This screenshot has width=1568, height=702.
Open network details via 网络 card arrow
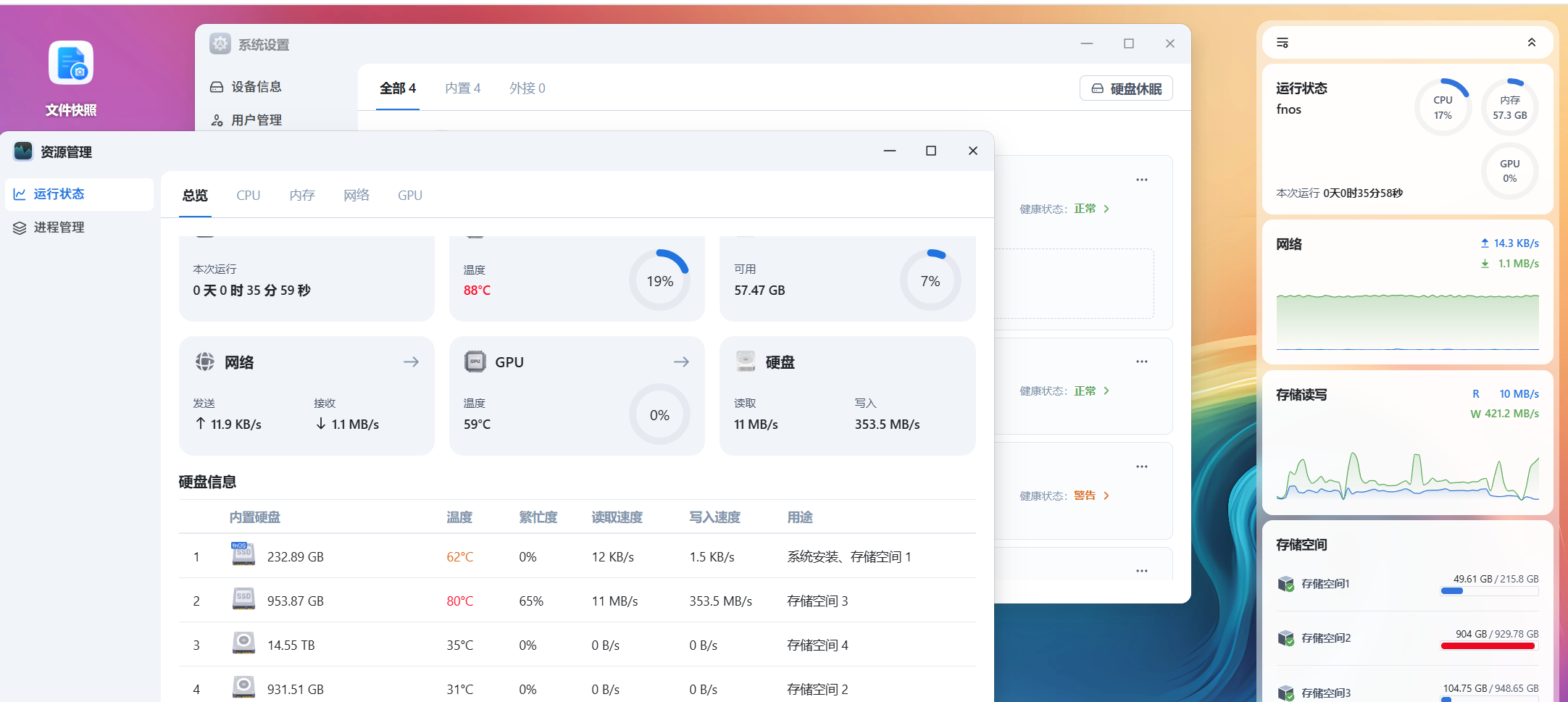[x=411, y=362]
